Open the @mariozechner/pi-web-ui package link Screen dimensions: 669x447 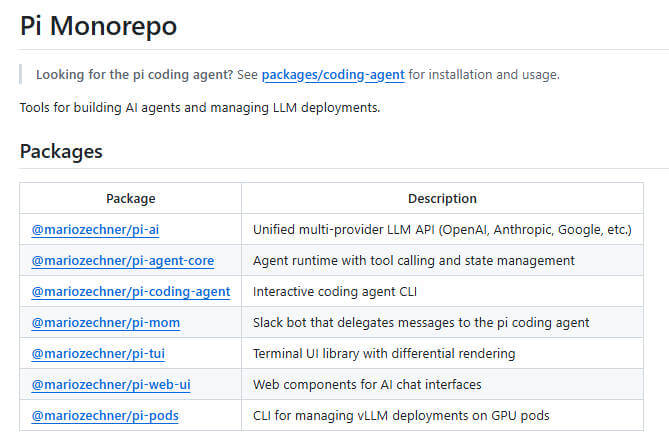coord(111,385)
